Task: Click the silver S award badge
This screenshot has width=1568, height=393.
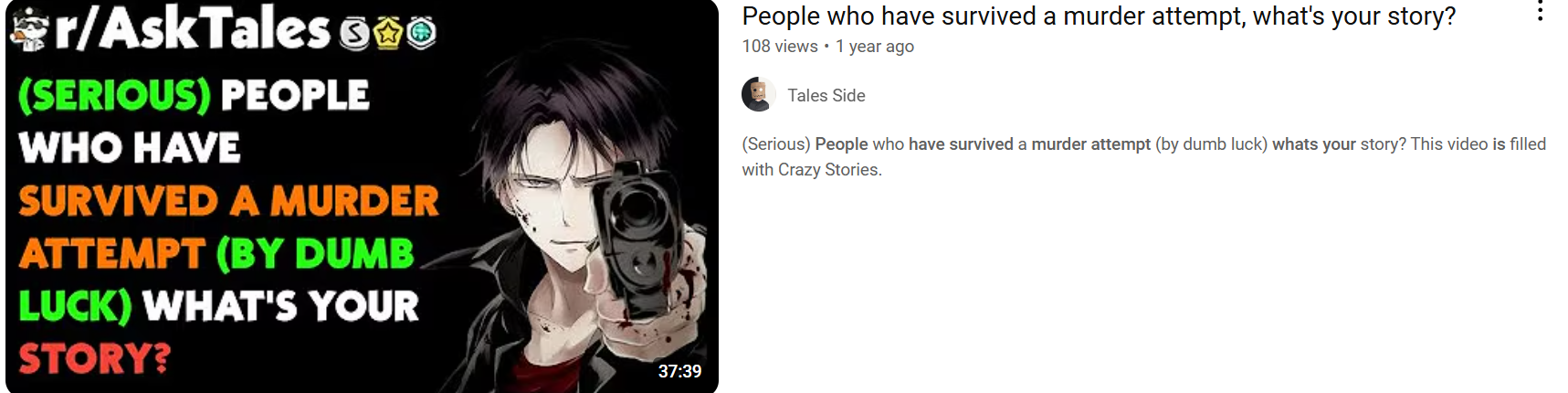Action: (355, 34)
